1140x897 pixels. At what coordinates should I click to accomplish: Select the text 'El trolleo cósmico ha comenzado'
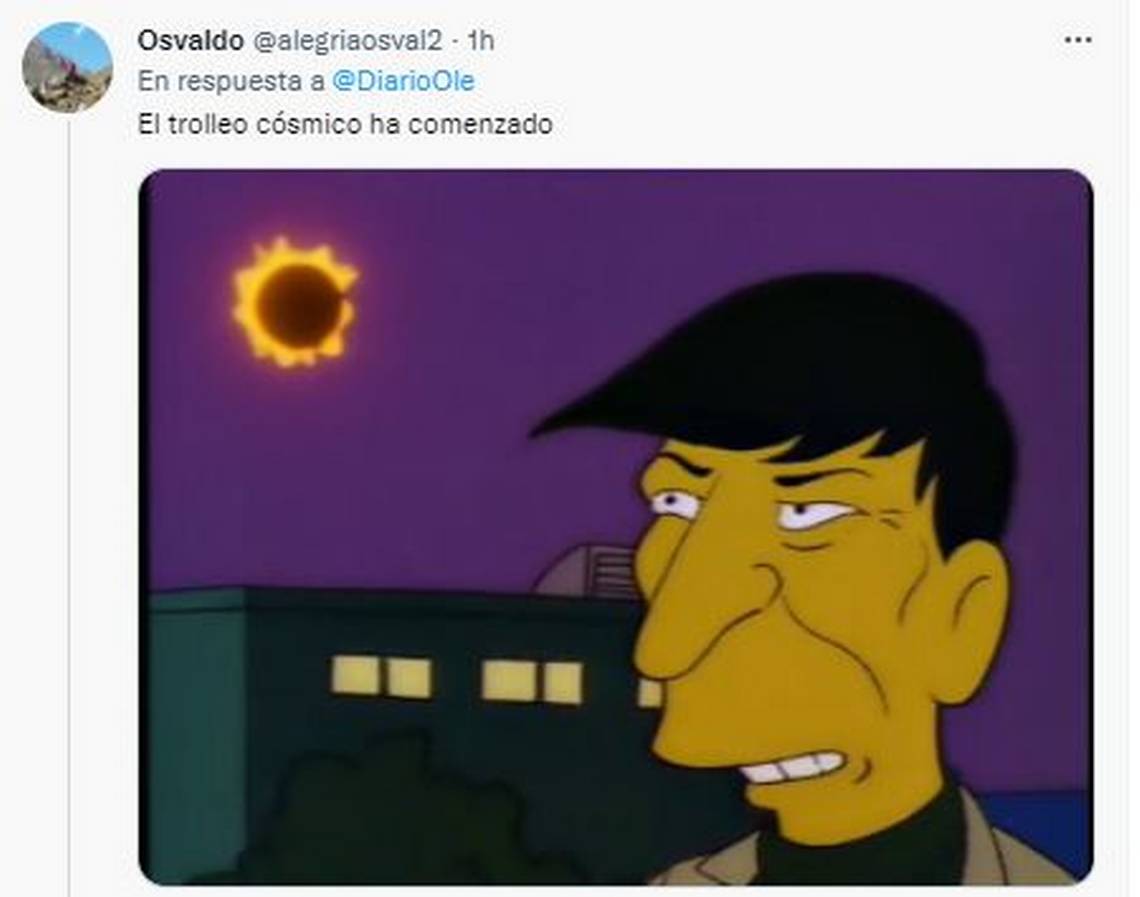(x=345, y=124)
